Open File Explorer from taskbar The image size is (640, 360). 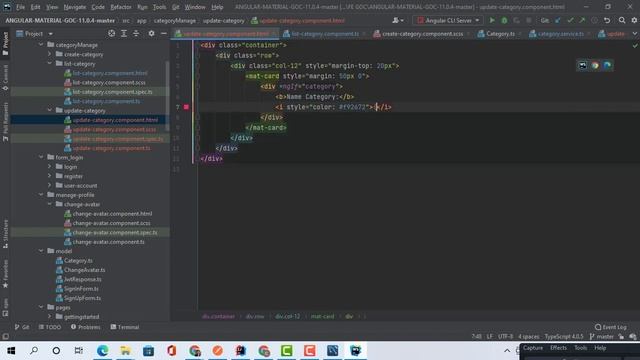pyautogui.click(x=125, y=351)
